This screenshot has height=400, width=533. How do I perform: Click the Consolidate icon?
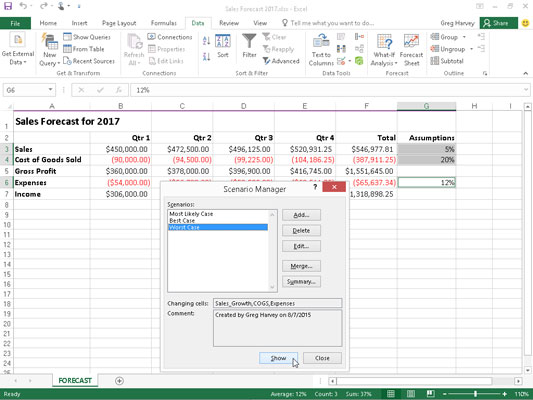(359, 37)
